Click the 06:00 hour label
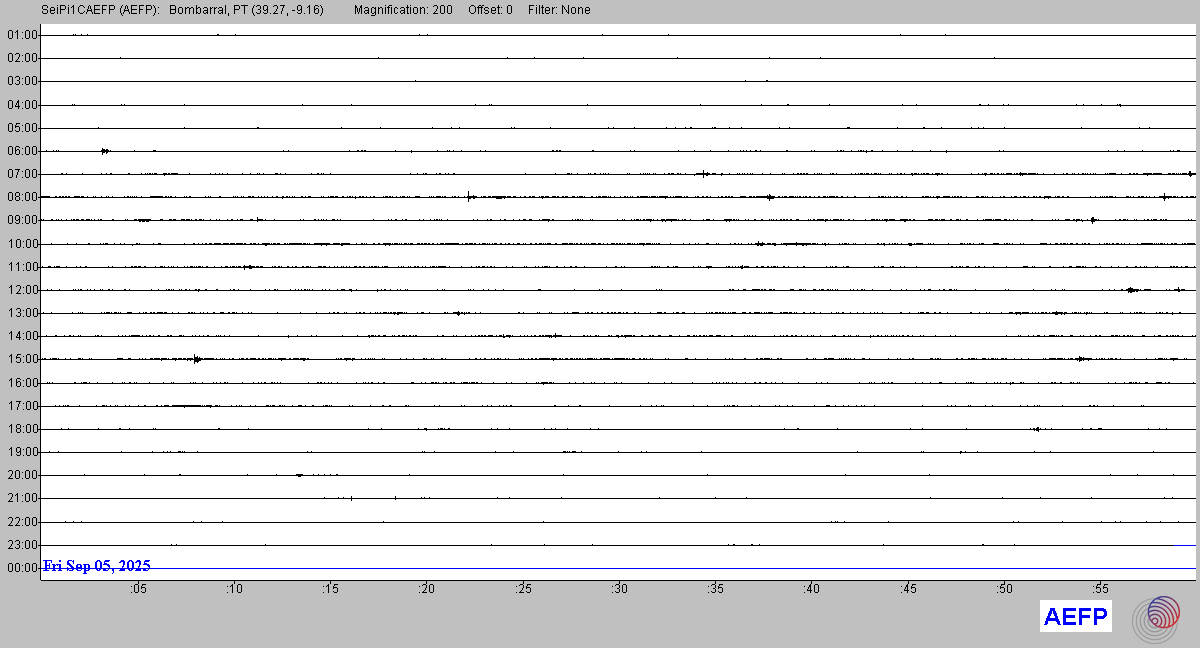Viewport: 1200px width, 648px height. [x=22, y=151]
